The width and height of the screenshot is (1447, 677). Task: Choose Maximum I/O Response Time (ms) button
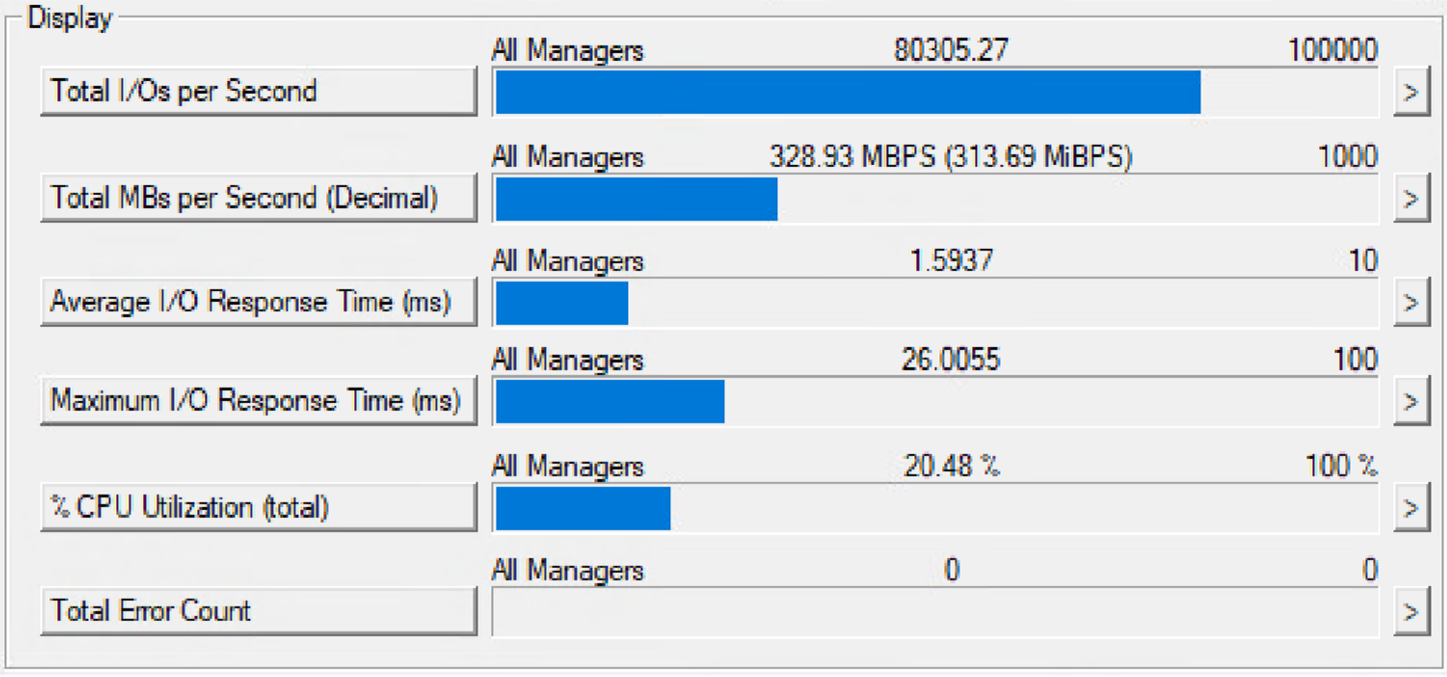[259, 401]
